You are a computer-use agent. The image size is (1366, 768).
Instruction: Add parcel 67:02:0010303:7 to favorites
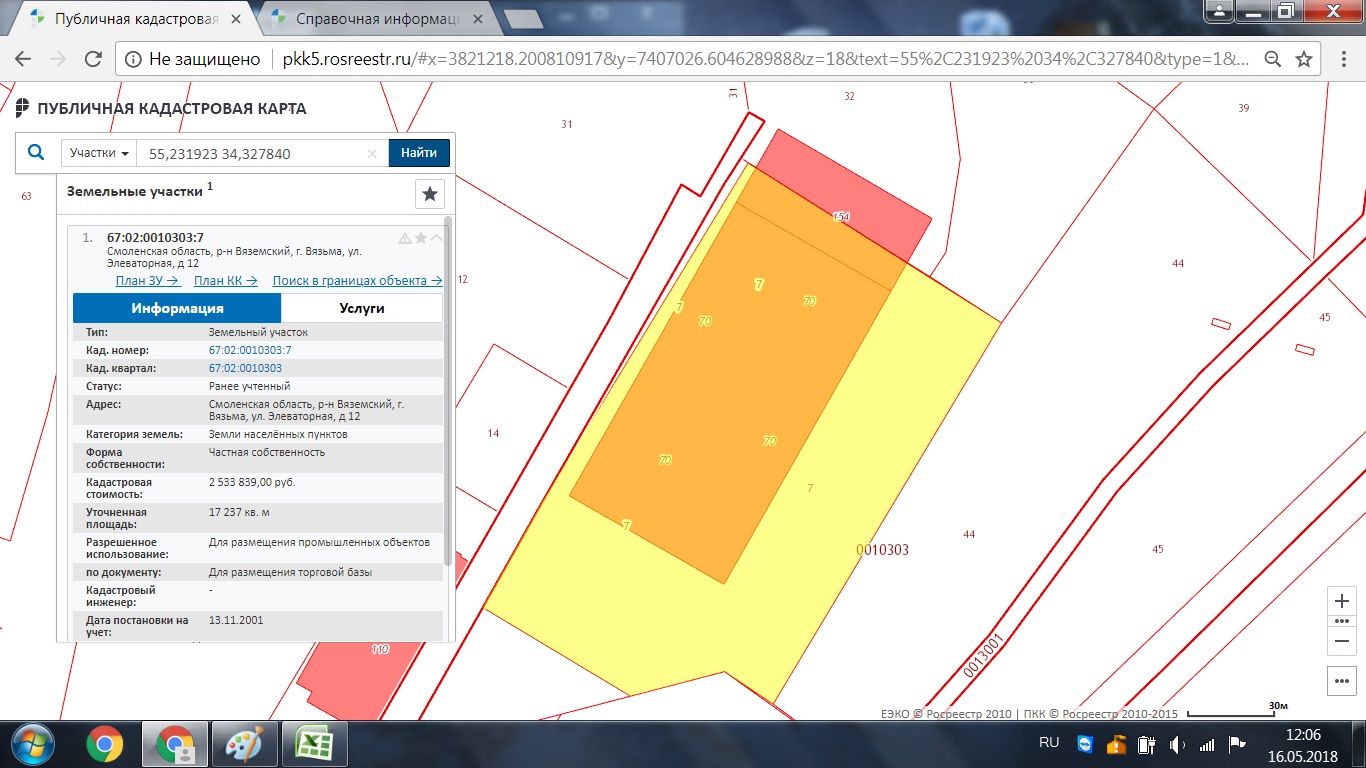tap(421, 238)
